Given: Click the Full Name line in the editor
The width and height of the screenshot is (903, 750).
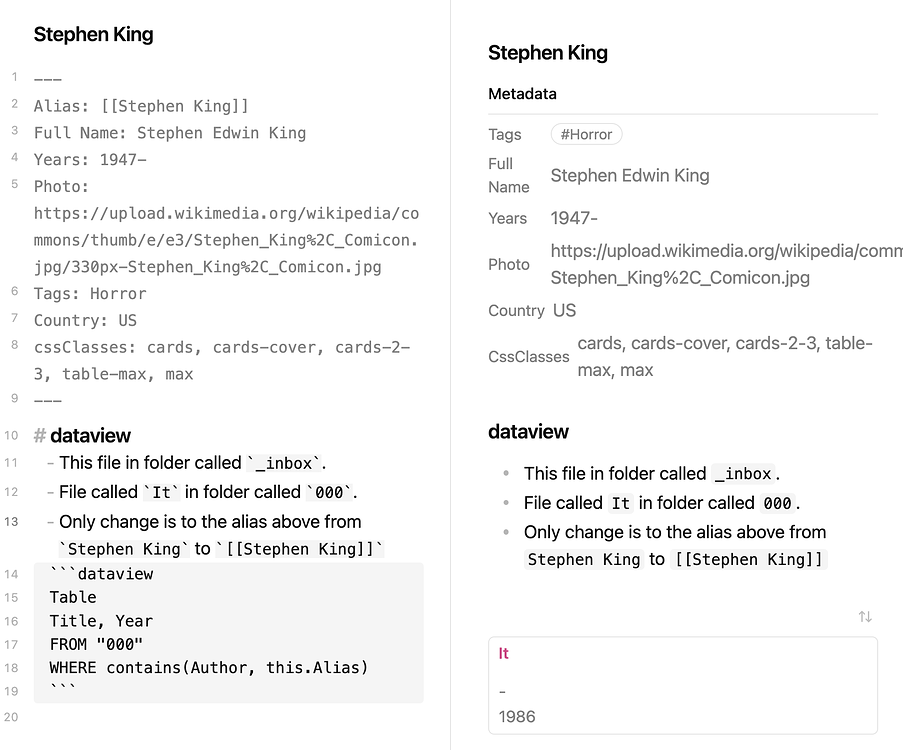Looking at the screenshot, I should (x=169, y=133).
